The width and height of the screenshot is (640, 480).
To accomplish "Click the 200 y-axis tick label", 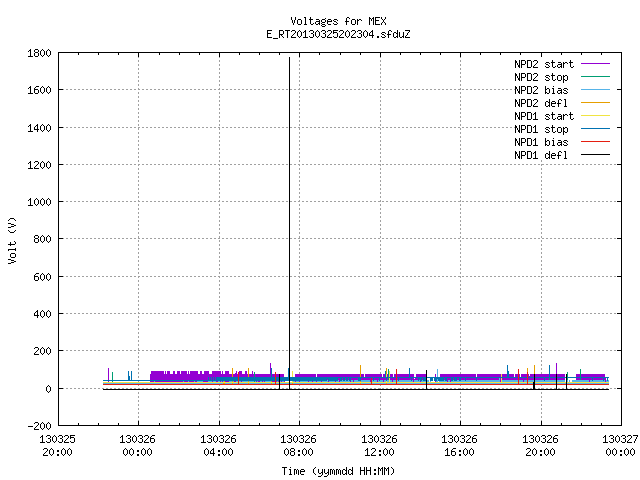I will point(42,351).
